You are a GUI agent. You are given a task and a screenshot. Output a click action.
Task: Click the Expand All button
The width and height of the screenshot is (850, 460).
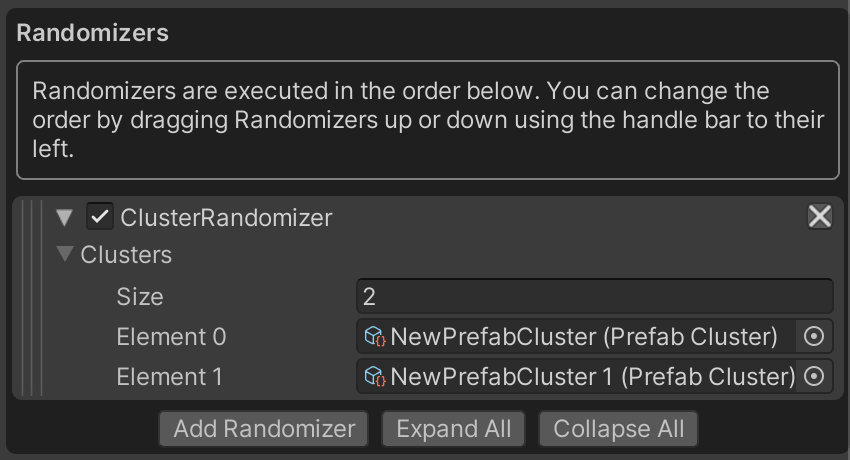point(453,429)
